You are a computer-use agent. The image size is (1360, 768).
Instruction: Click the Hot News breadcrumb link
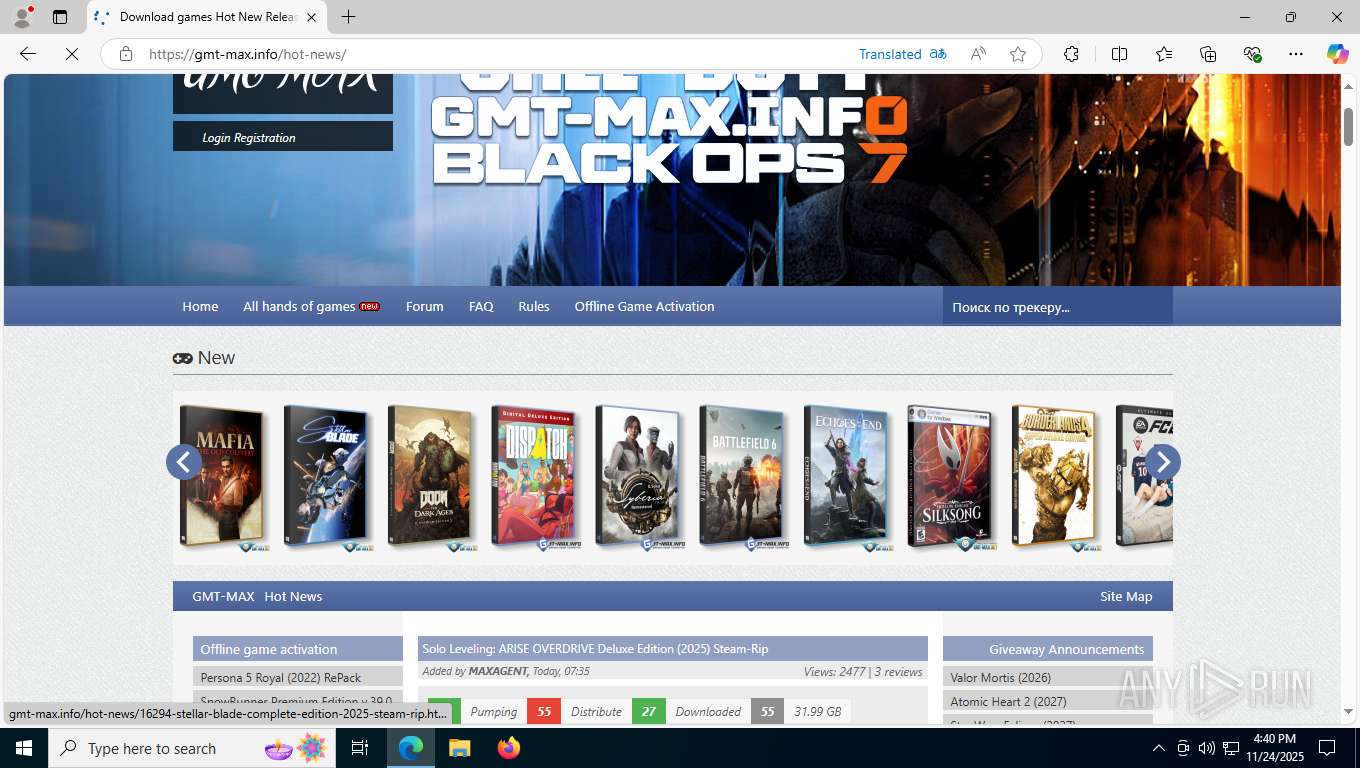coord(293,596)
